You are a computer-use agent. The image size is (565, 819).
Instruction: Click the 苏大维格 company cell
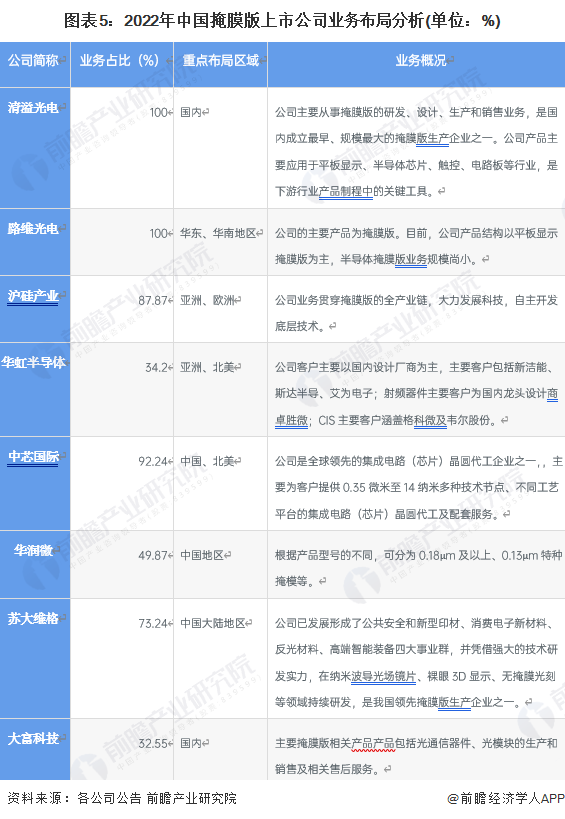coord(33,618)
